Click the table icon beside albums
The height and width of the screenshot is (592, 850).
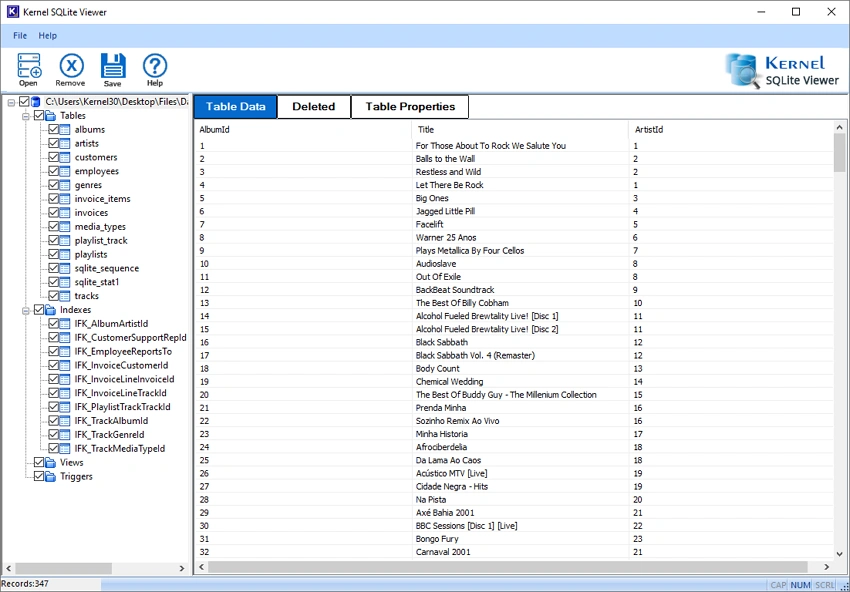65,130
